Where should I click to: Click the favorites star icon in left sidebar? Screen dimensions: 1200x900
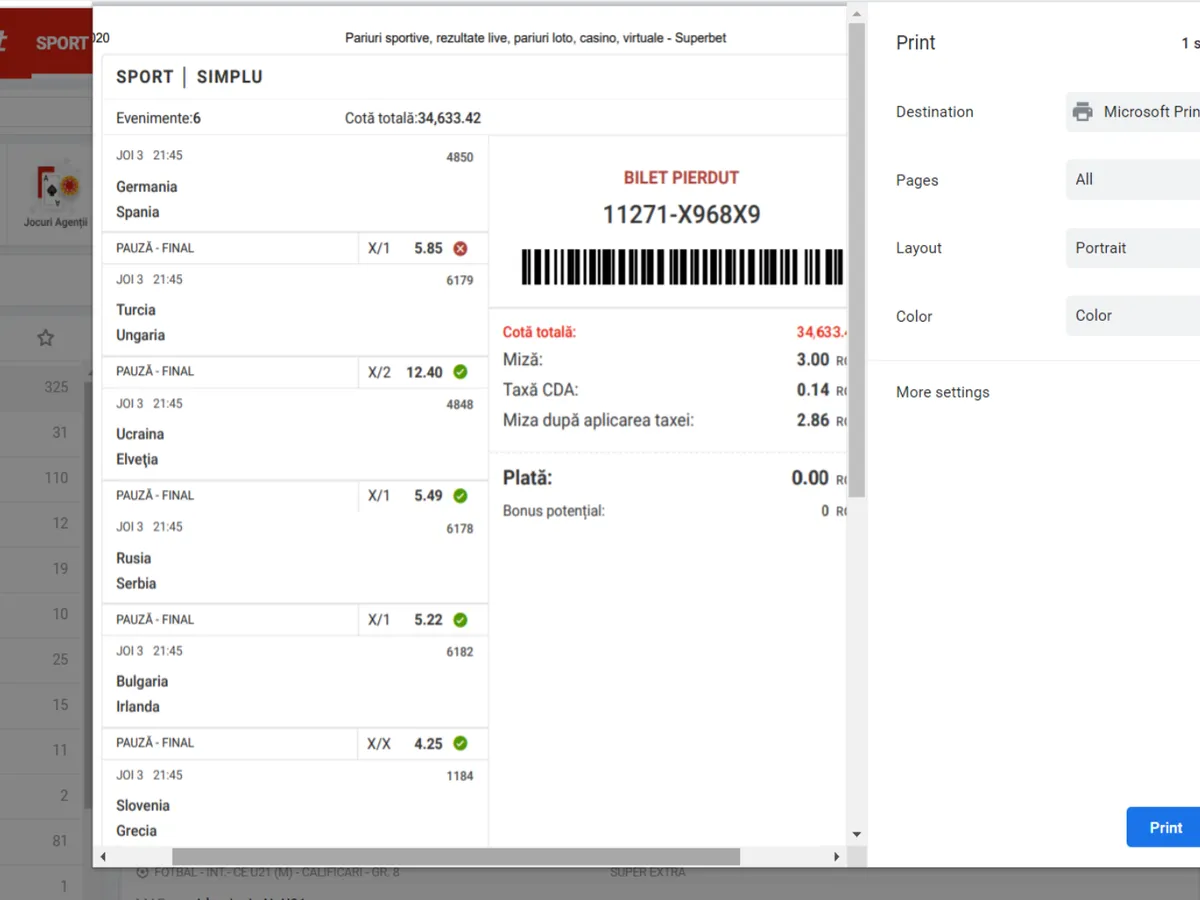45,338
